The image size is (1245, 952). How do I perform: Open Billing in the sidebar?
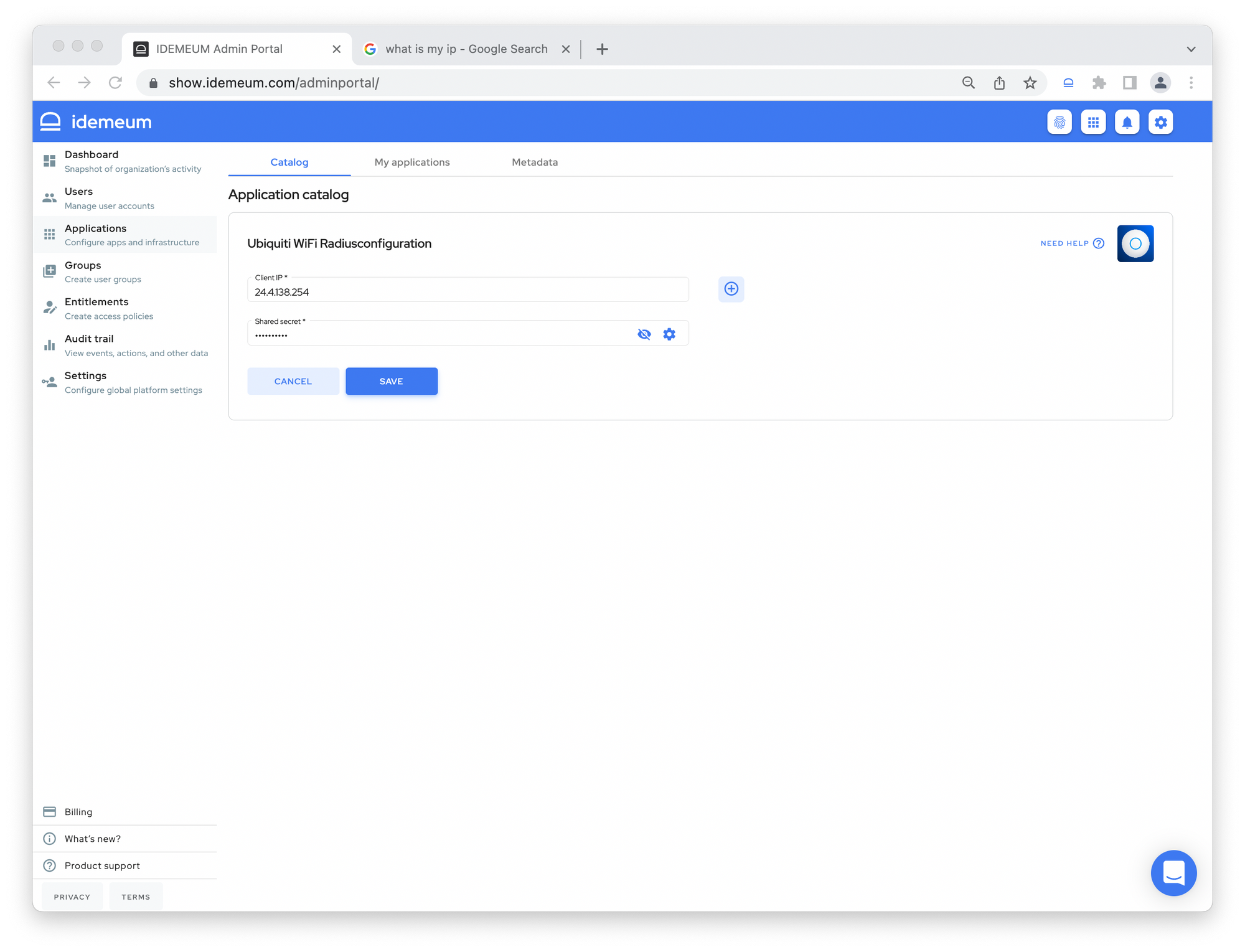click(125, 812)
